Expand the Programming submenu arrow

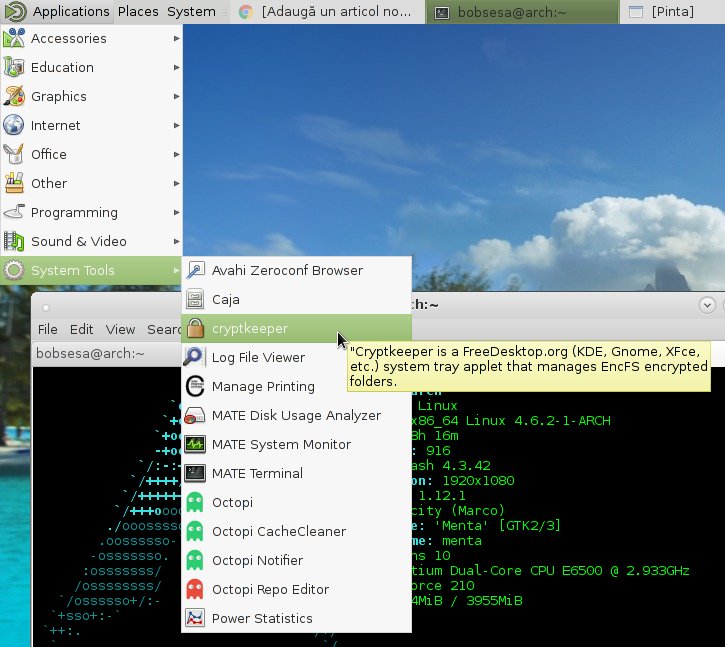point(176,212)
